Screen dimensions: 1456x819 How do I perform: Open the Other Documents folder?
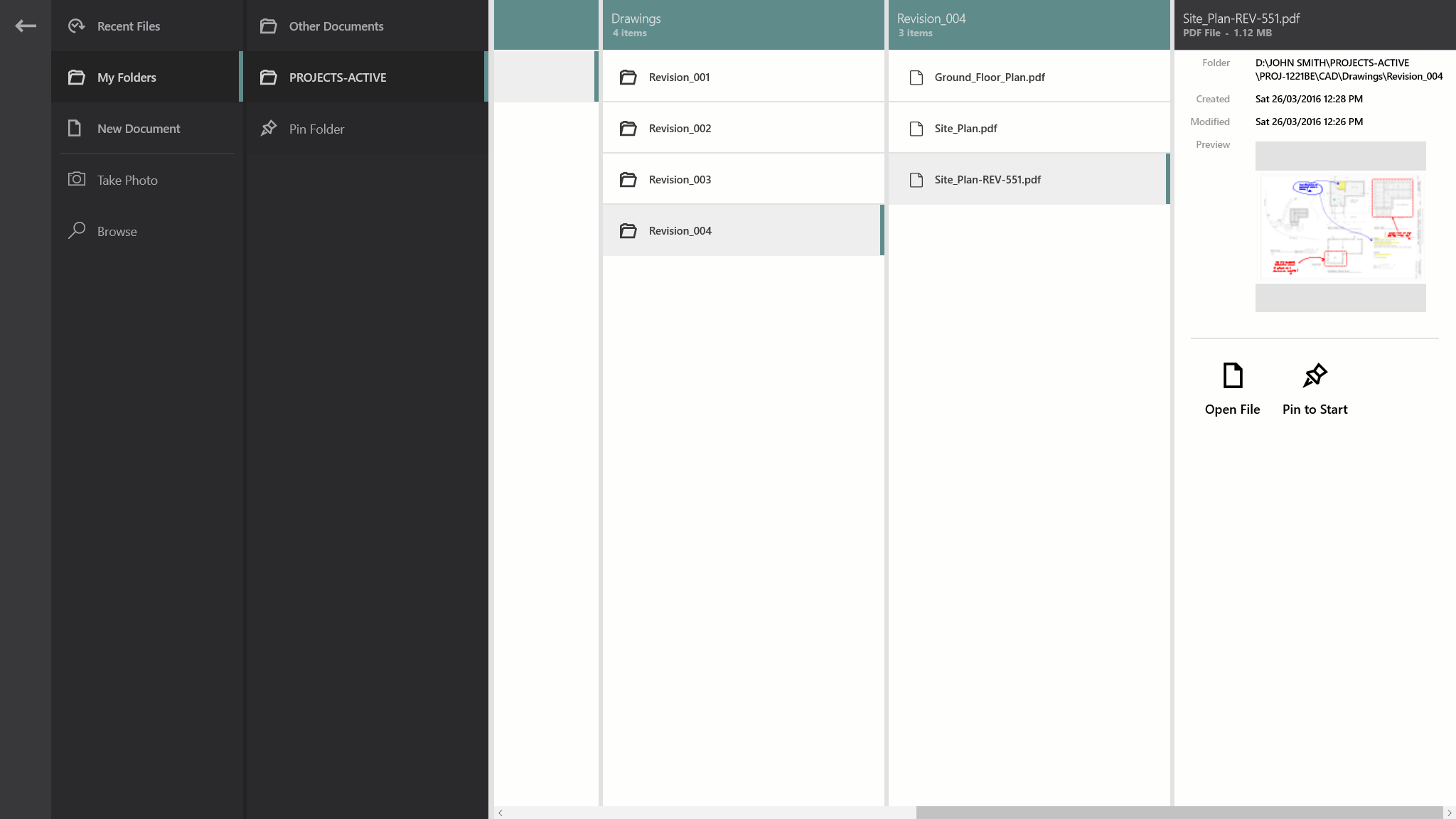336,26
